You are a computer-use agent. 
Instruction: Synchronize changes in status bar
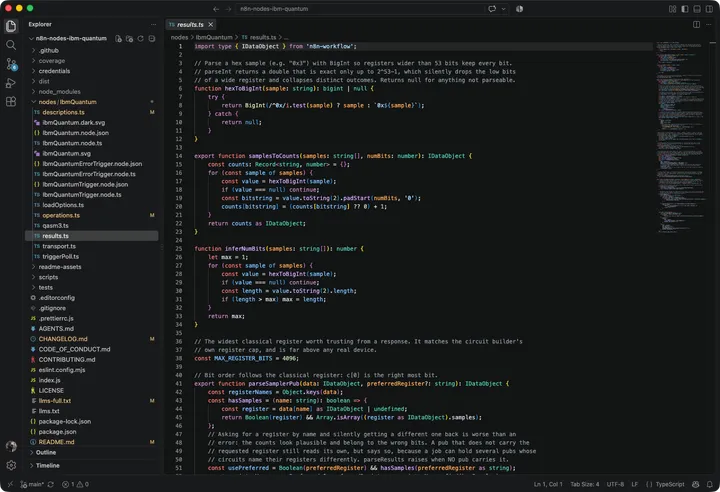[51, 484]
